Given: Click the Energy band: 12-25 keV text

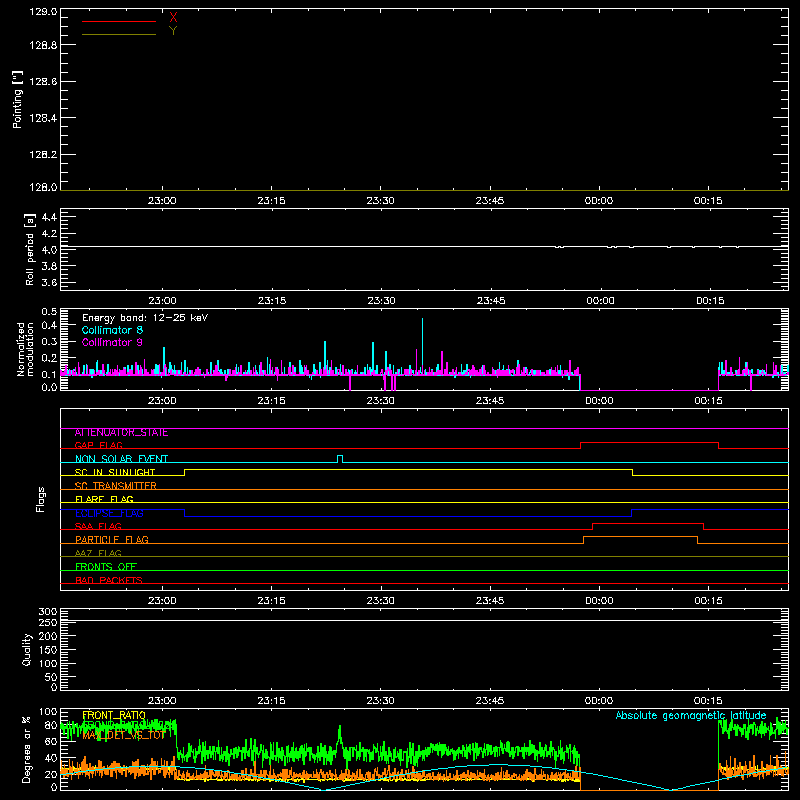Looking at the screenshot, I should 145,318.
